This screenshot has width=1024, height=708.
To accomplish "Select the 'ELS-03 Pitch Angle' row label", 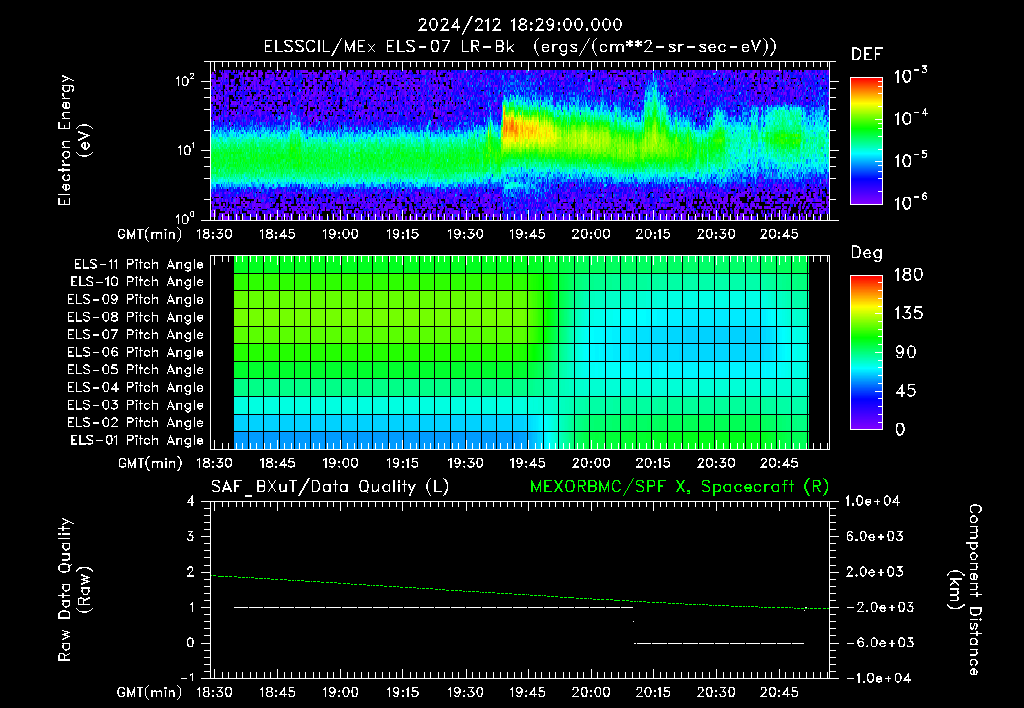I will click(x=136, y=406).
